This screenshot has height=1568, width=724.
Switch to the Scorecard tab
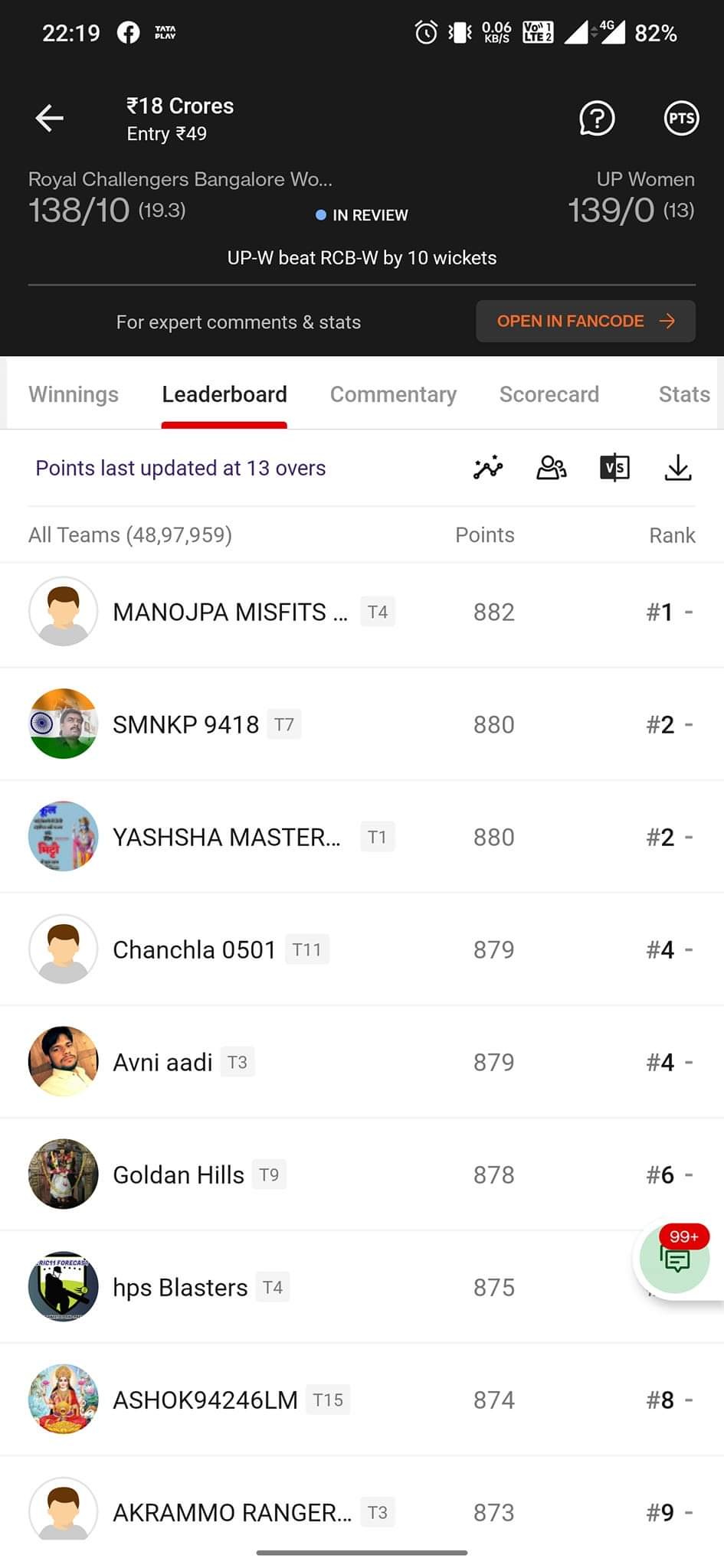(x=549, y=394)
